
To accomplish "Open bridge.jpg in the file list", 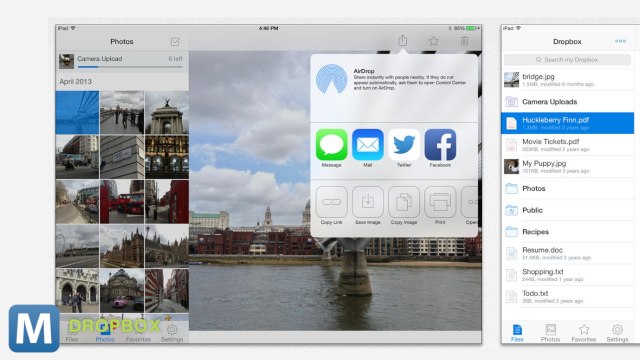I will point(567,80).
